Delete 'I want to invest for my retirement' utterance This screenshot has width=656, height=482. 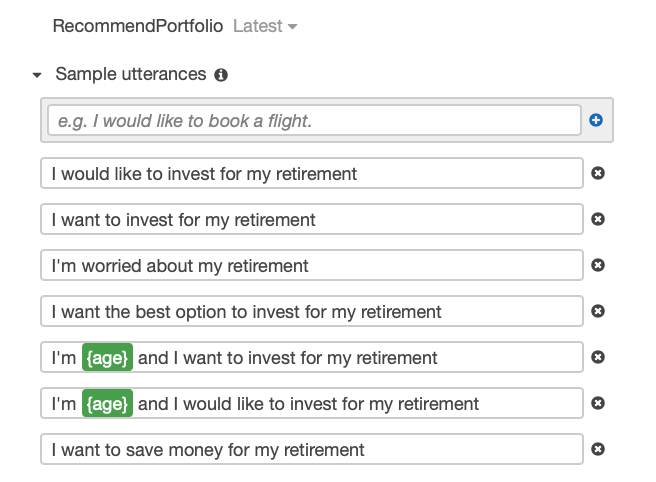click(x=598, y=219)
